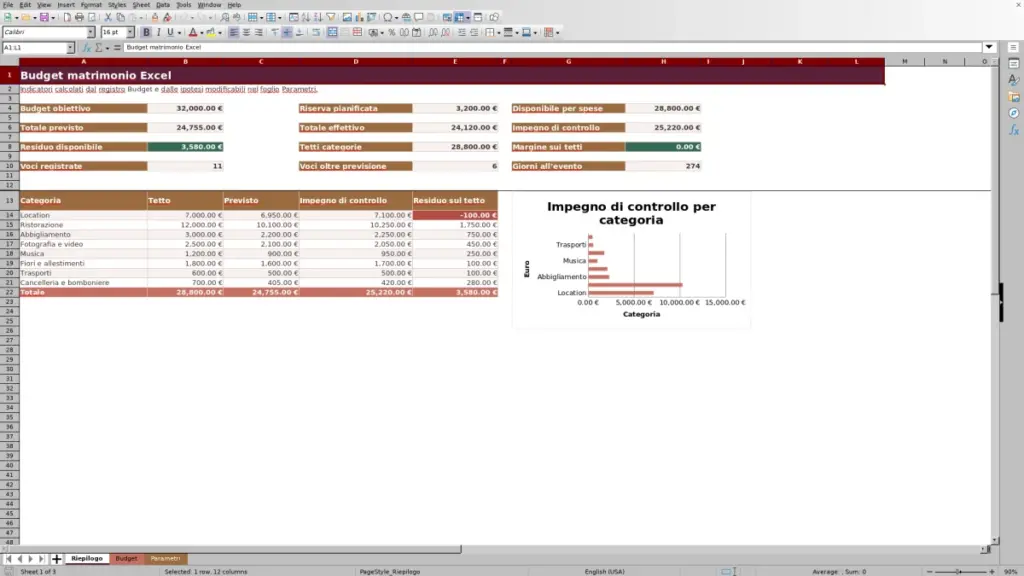The height and width of the screenshot is (576, 1024).
Task: Click the Save document icon
Action: coord(44,18)
